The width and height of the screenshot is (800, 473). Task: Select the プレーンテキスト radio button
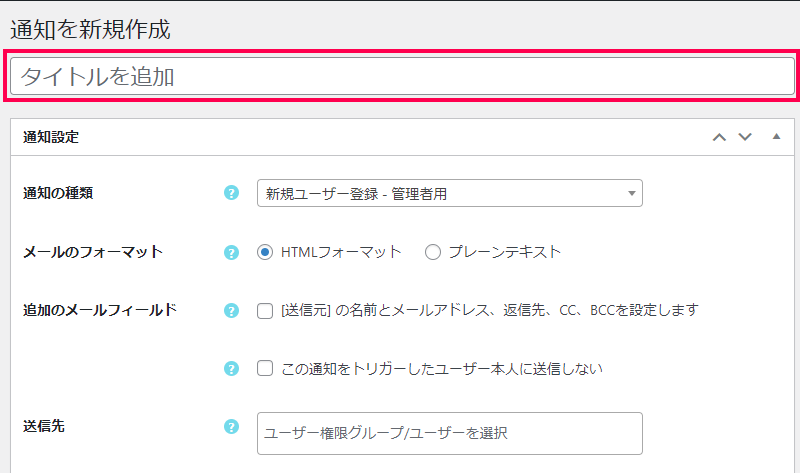click(x=433, y=252)
